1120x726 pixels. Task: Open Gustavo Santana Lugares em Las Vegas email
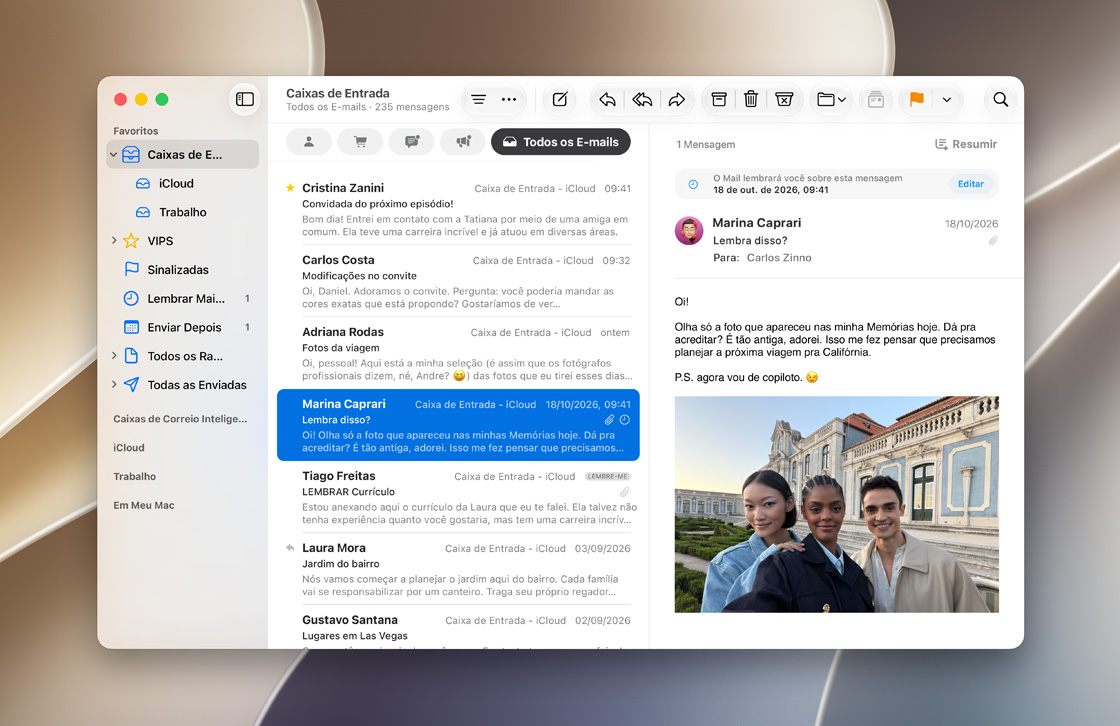point(458,628)
